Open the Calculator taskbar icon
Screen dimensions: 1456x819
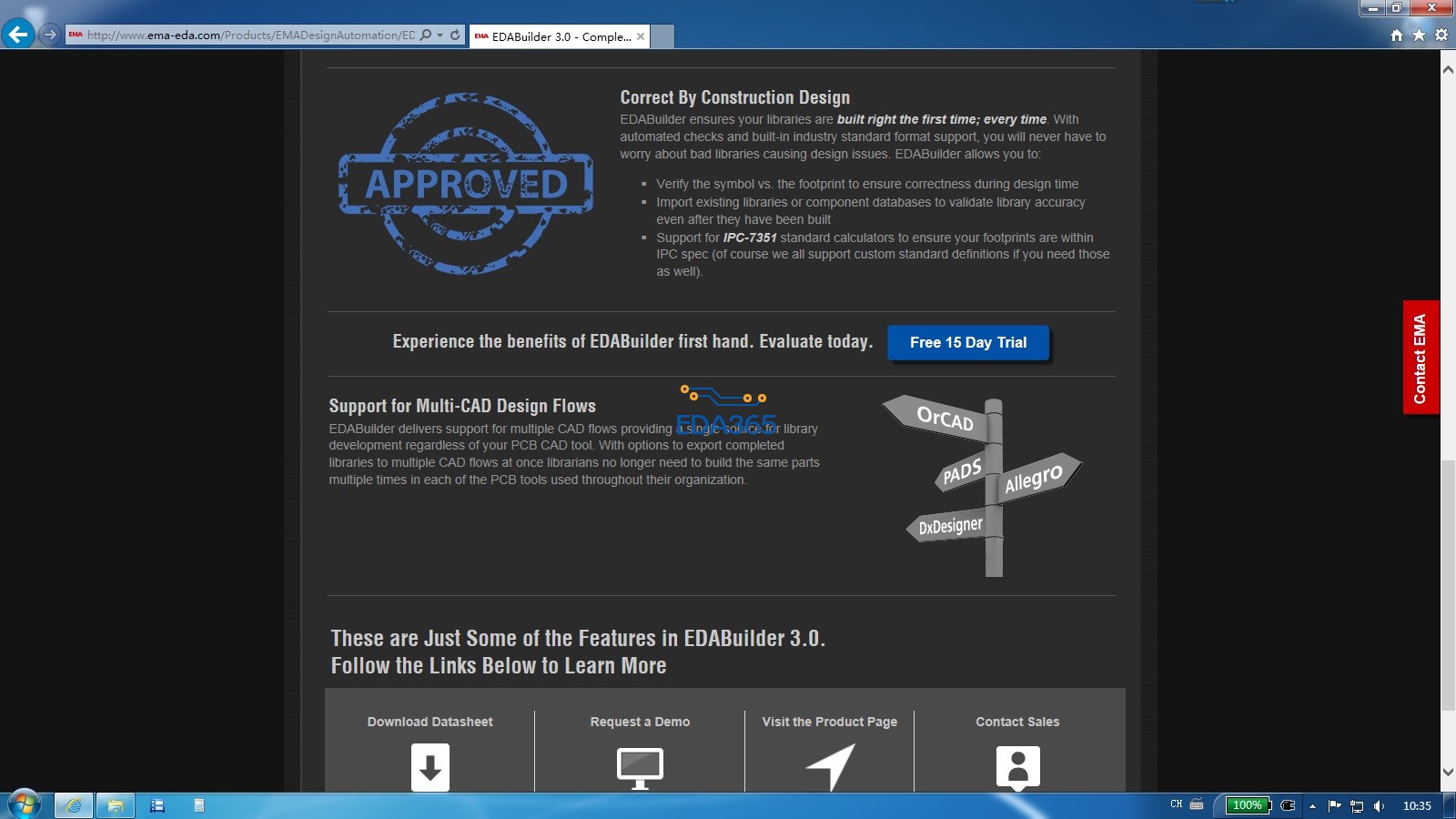pos(199,805)
